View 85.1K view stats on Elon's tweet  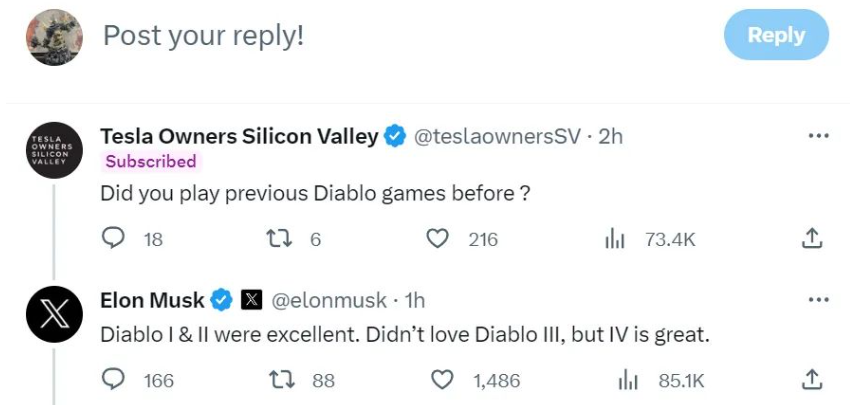[628, 381]
